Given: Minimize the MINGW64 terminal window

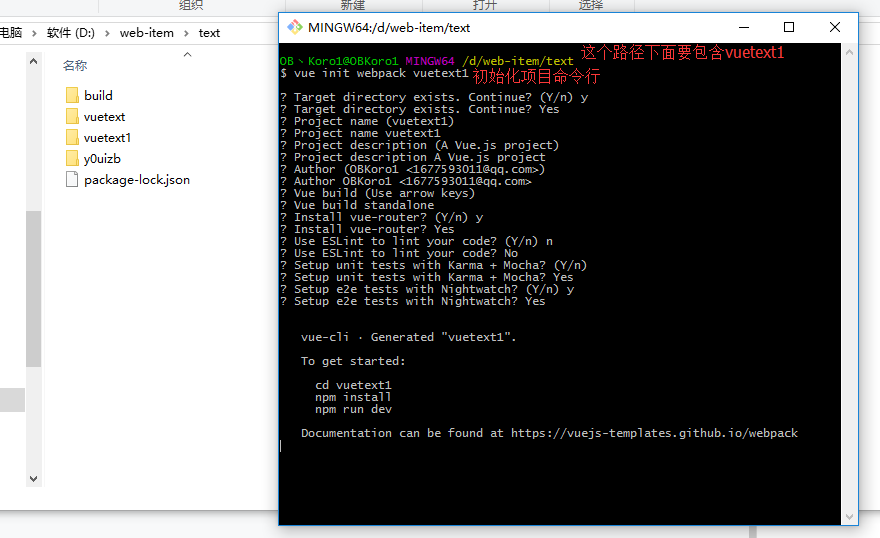Looking at the screenshot, I should [x=744, y=27].
